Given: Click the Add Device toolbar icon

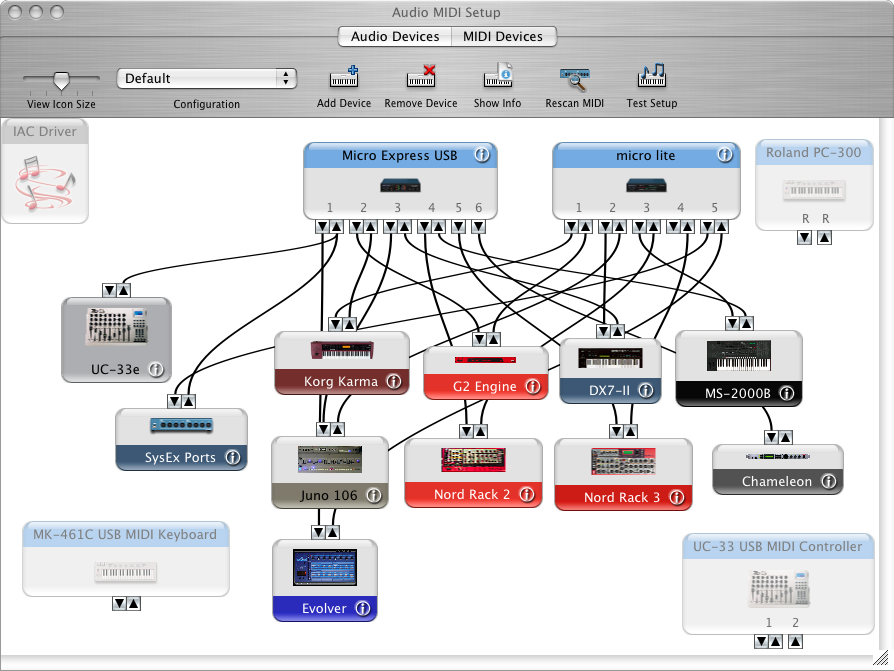Looking at the screenshot, I should point(344,77).
